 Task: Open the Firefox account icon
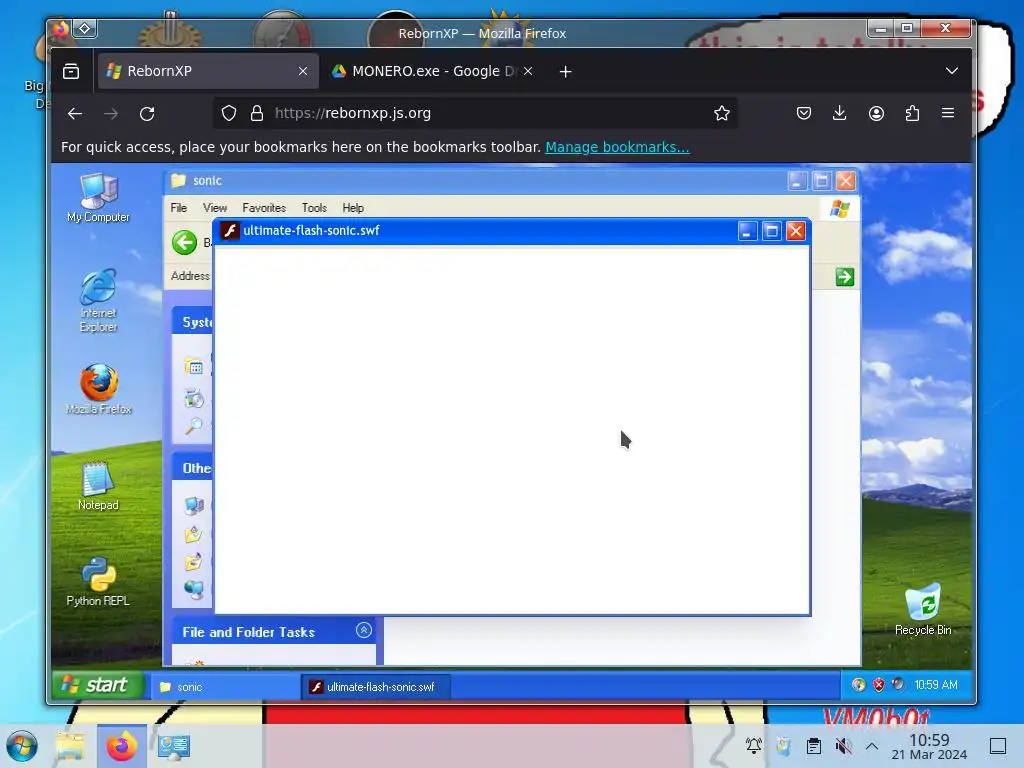pyautogui.click(x=876, y=114)
